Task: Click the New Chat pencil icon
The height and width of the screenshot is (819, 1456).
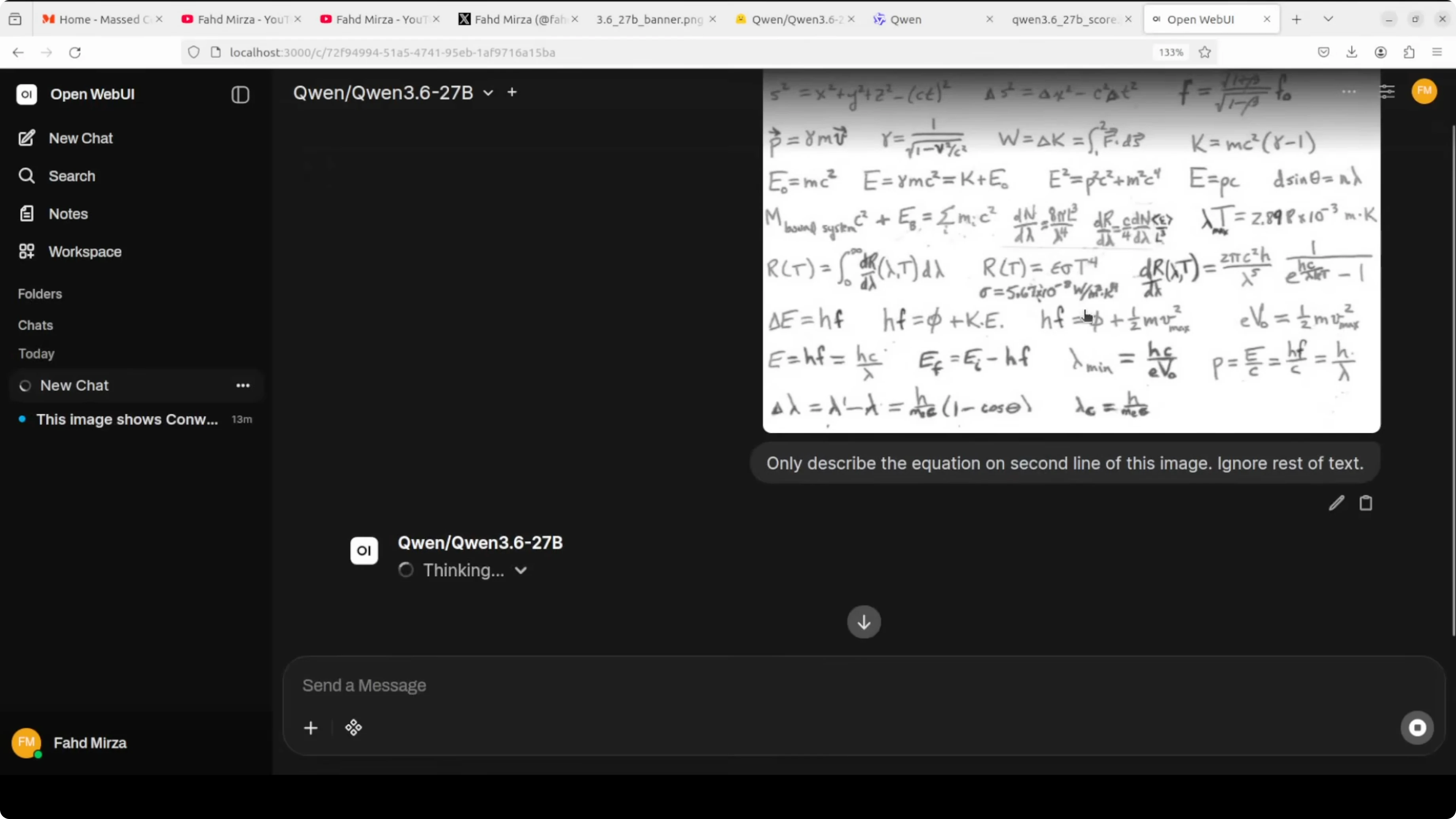Action: click(27, 138)
